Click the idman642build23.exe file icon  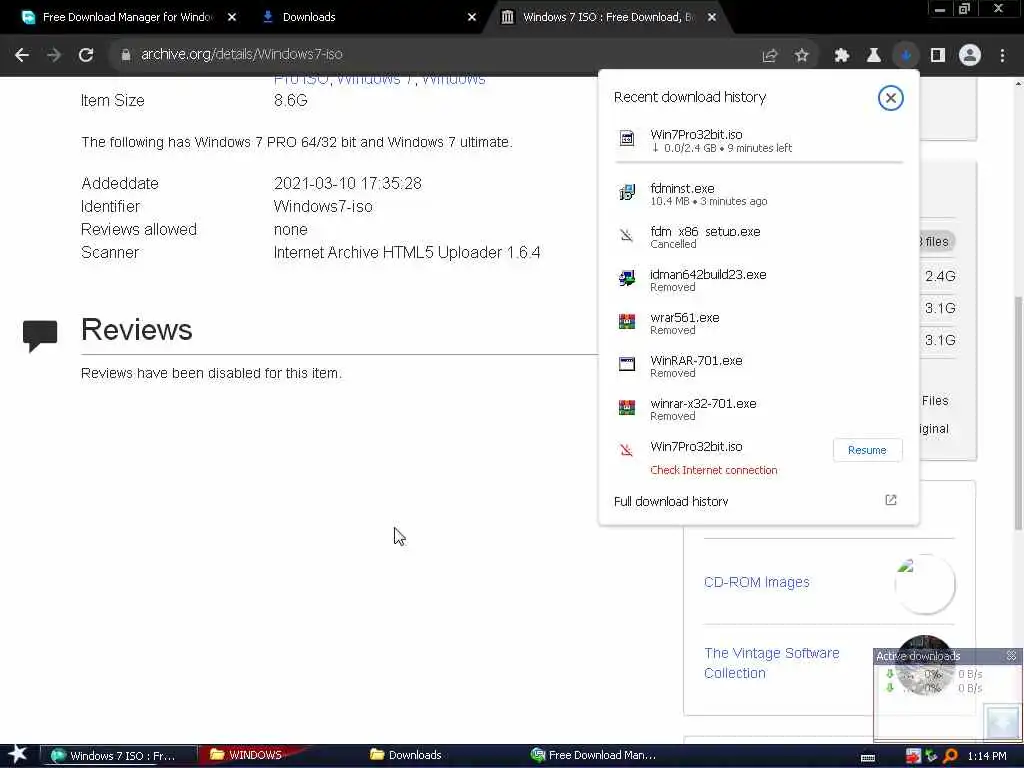627,278
